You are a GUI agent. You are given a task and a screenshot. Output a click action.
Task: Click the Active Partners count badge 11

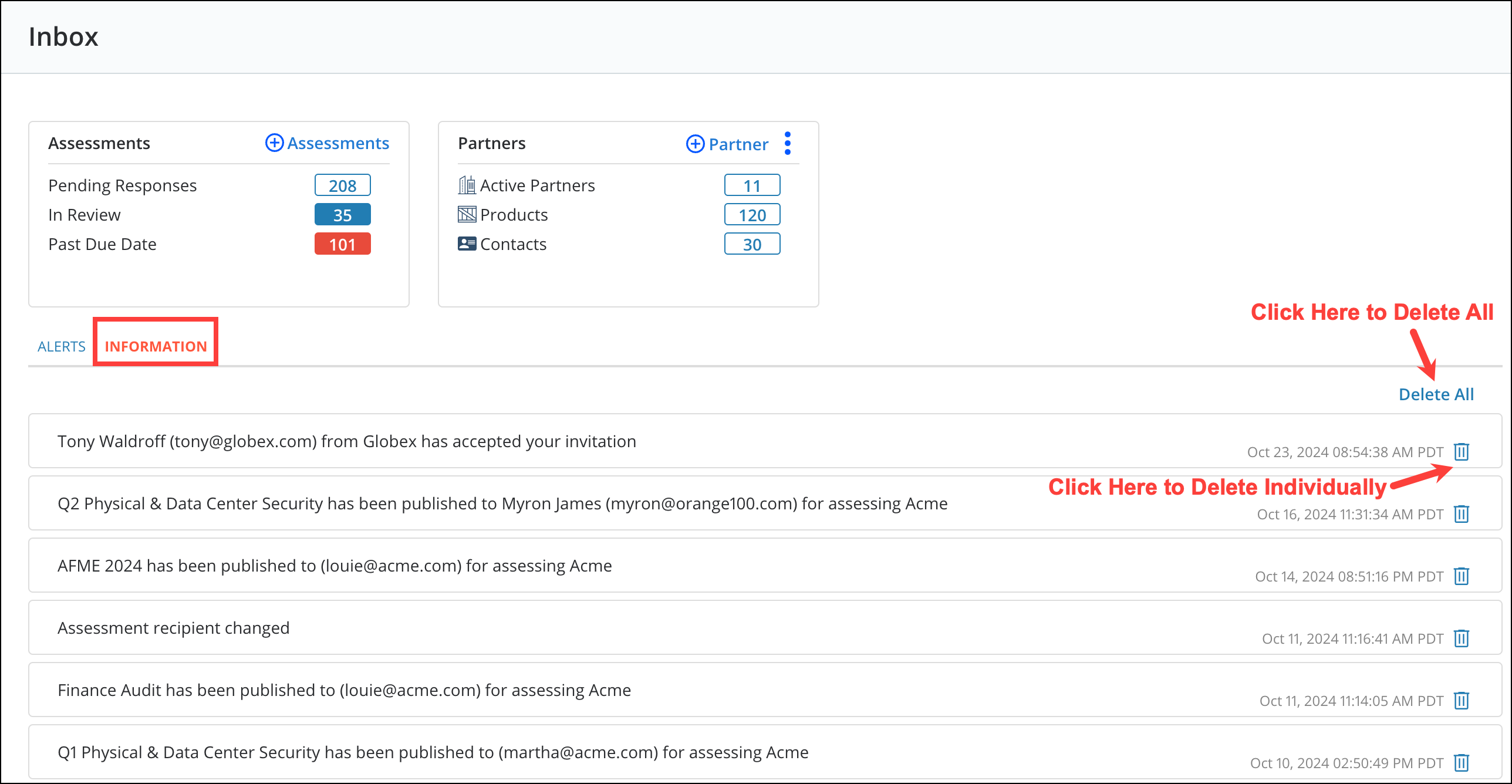point(752,185)
